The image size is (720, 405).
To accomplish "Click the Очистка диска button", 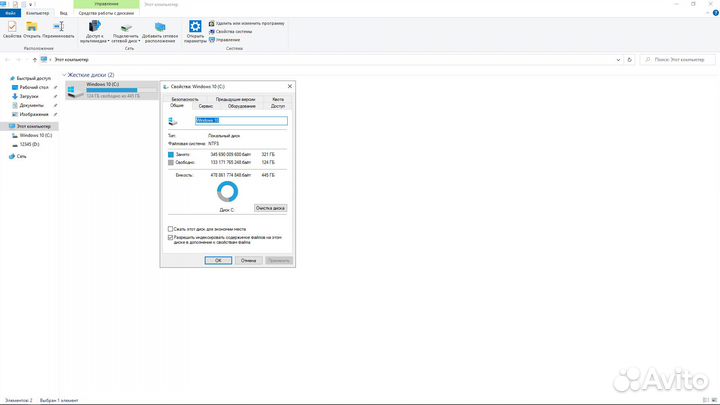I will point(270,208).
